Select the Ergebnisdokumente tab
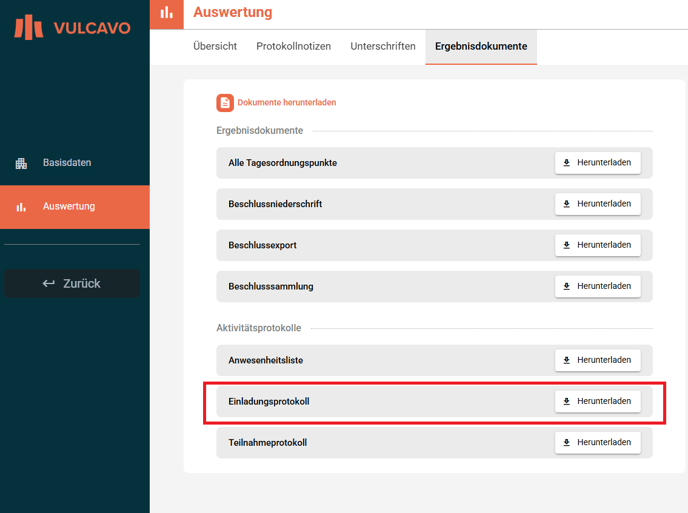The image size is (688, 513). (481, 47)
